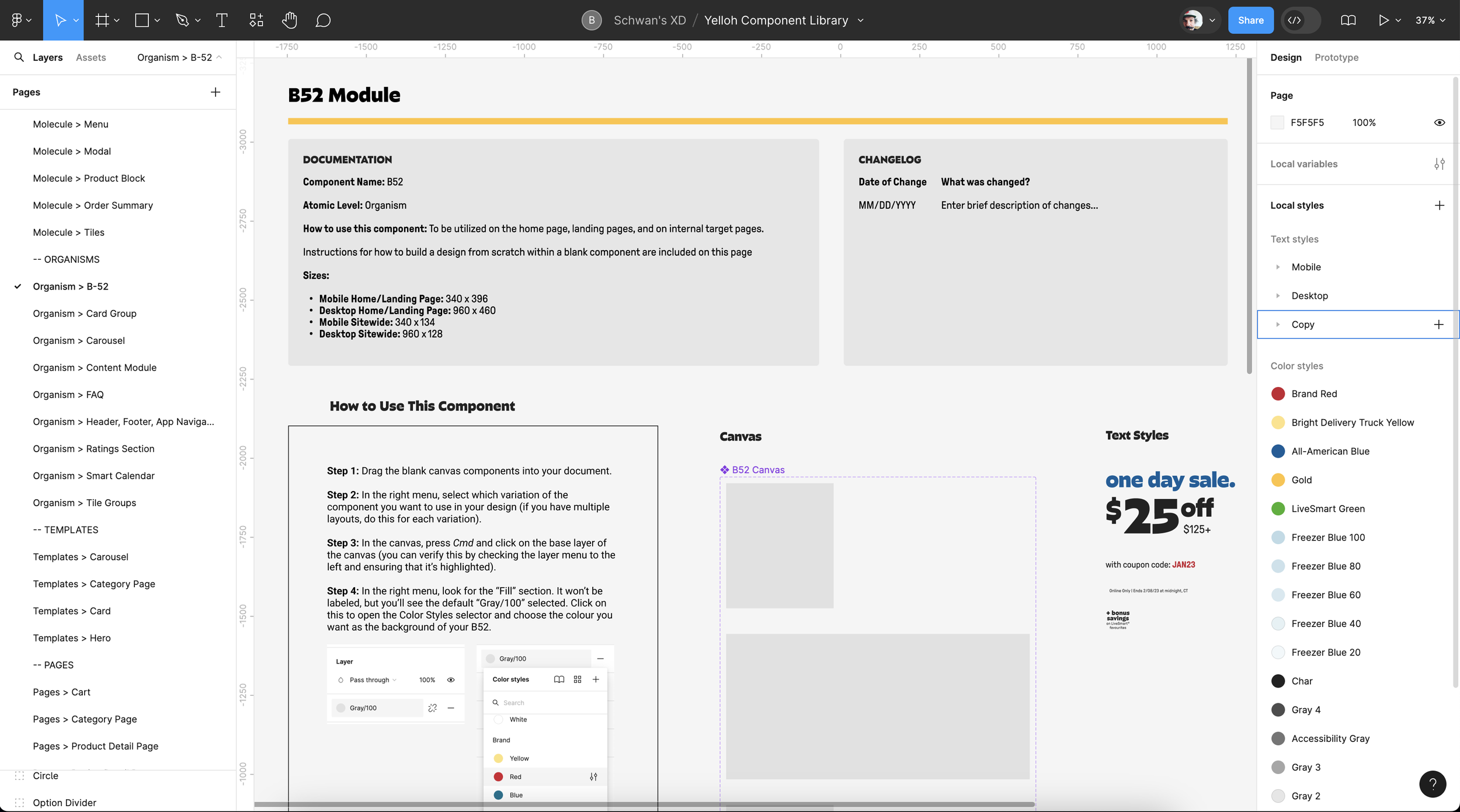The height and width of the screenshot is (812, 1460).
Task: Click the Share button
Action: pos(1250,20)
